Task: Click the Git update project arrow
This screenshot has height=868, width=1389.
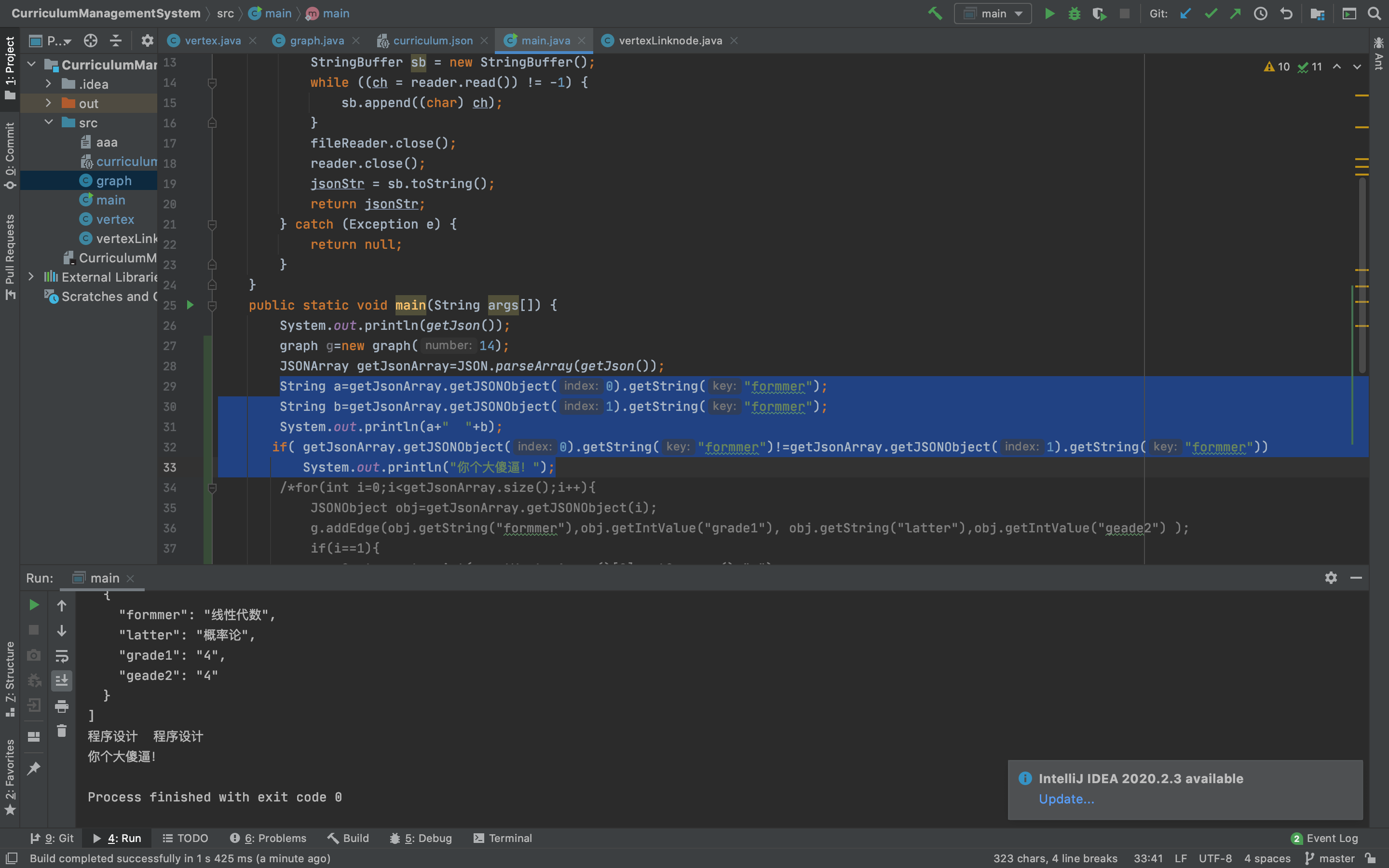Action: [1186, 13]
